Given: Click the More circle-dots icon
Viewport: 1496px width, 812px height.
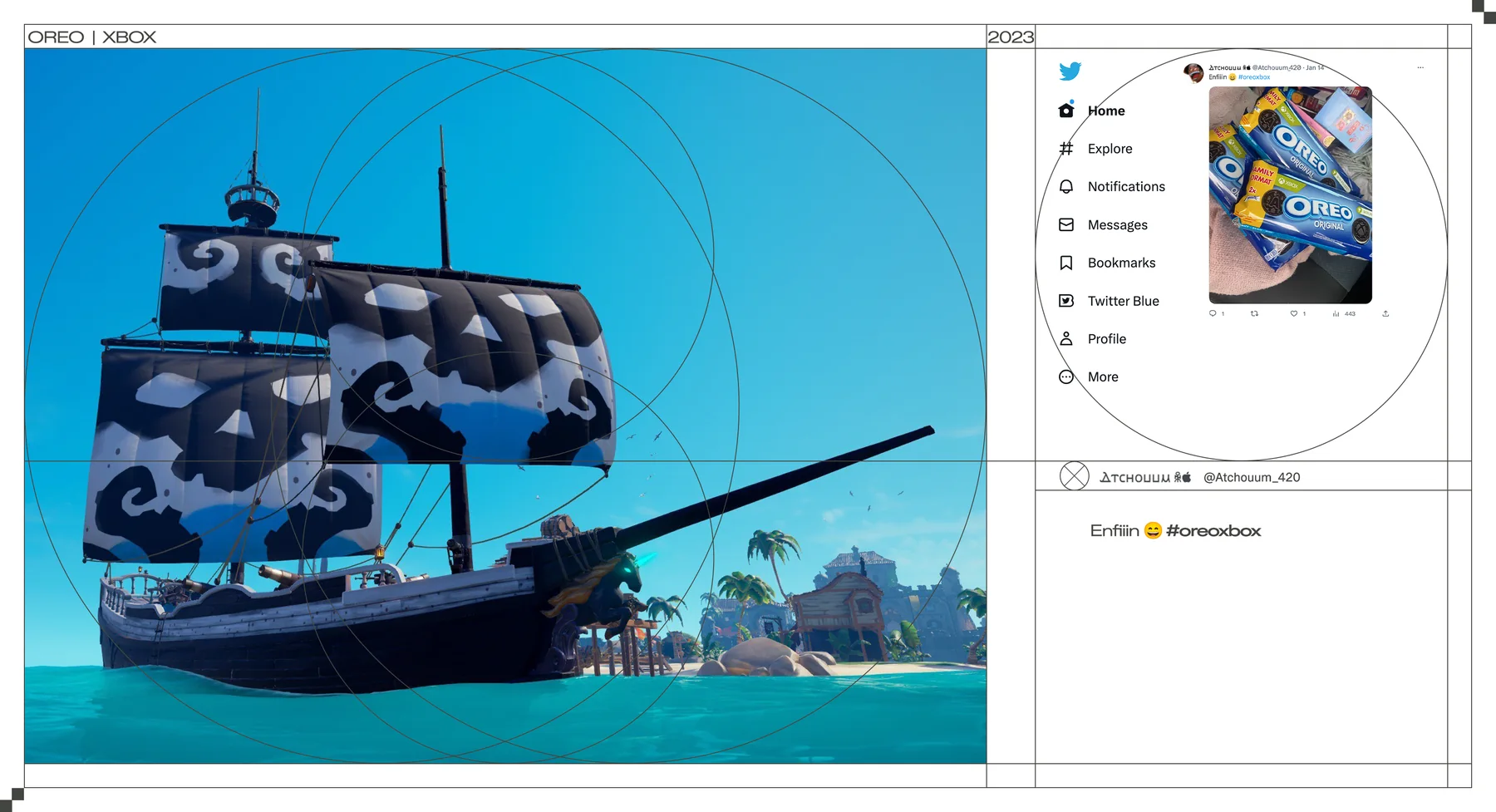Looking at the screenshot, I should click(1066, 376).
